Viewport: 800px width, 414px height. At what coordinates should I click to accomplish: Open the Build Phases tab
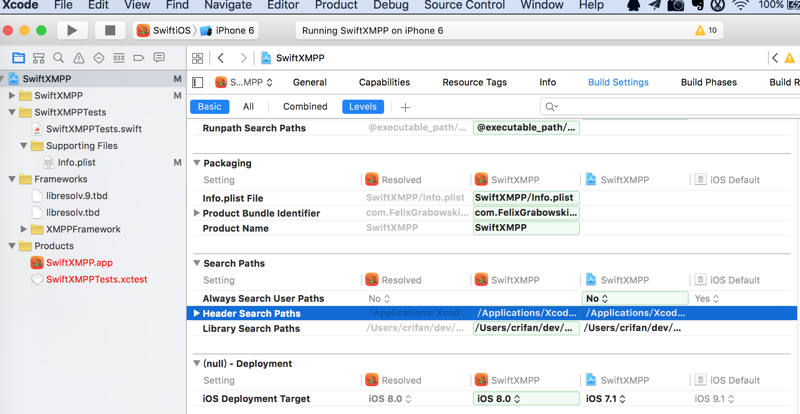tap(709, 82)
